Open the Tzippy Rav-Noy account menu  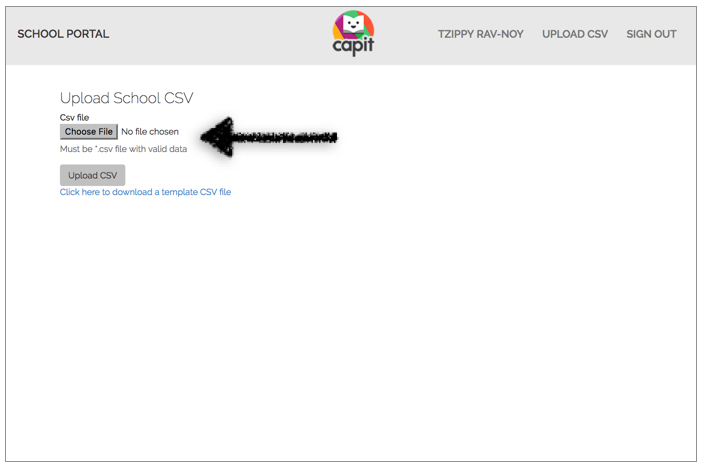480,34
